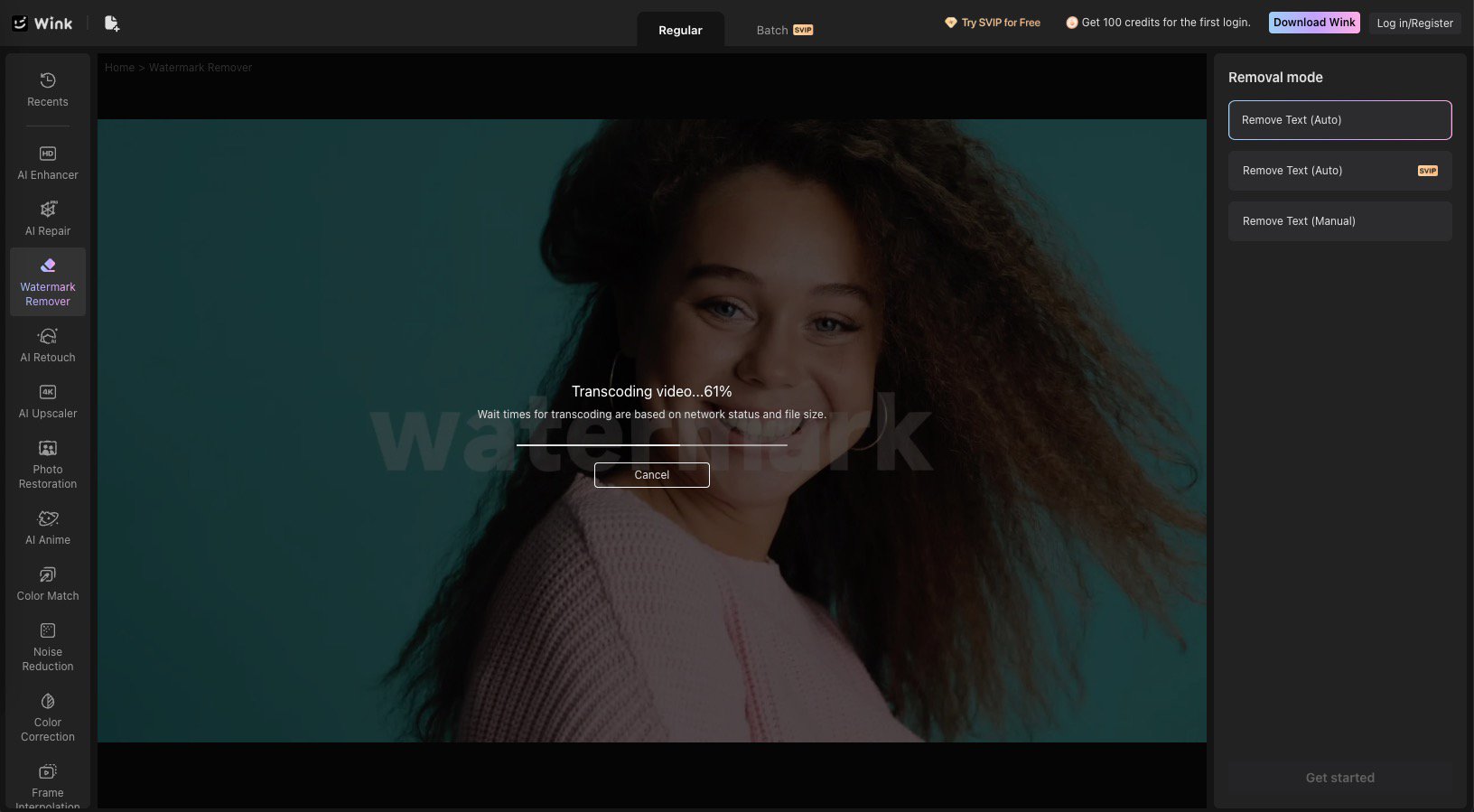Click the Transcoding video...61% status text
This screenshot has height=812, width=1474.
point(652,391)
